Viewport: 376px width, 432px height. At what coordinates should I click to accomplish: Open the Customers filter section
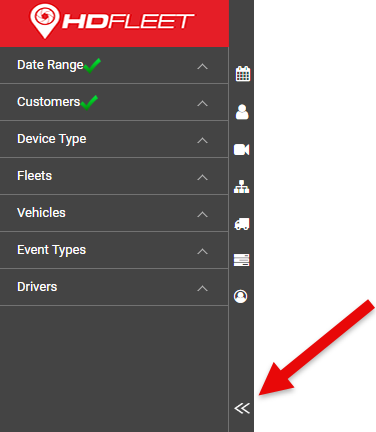click(x=114, y=102)
